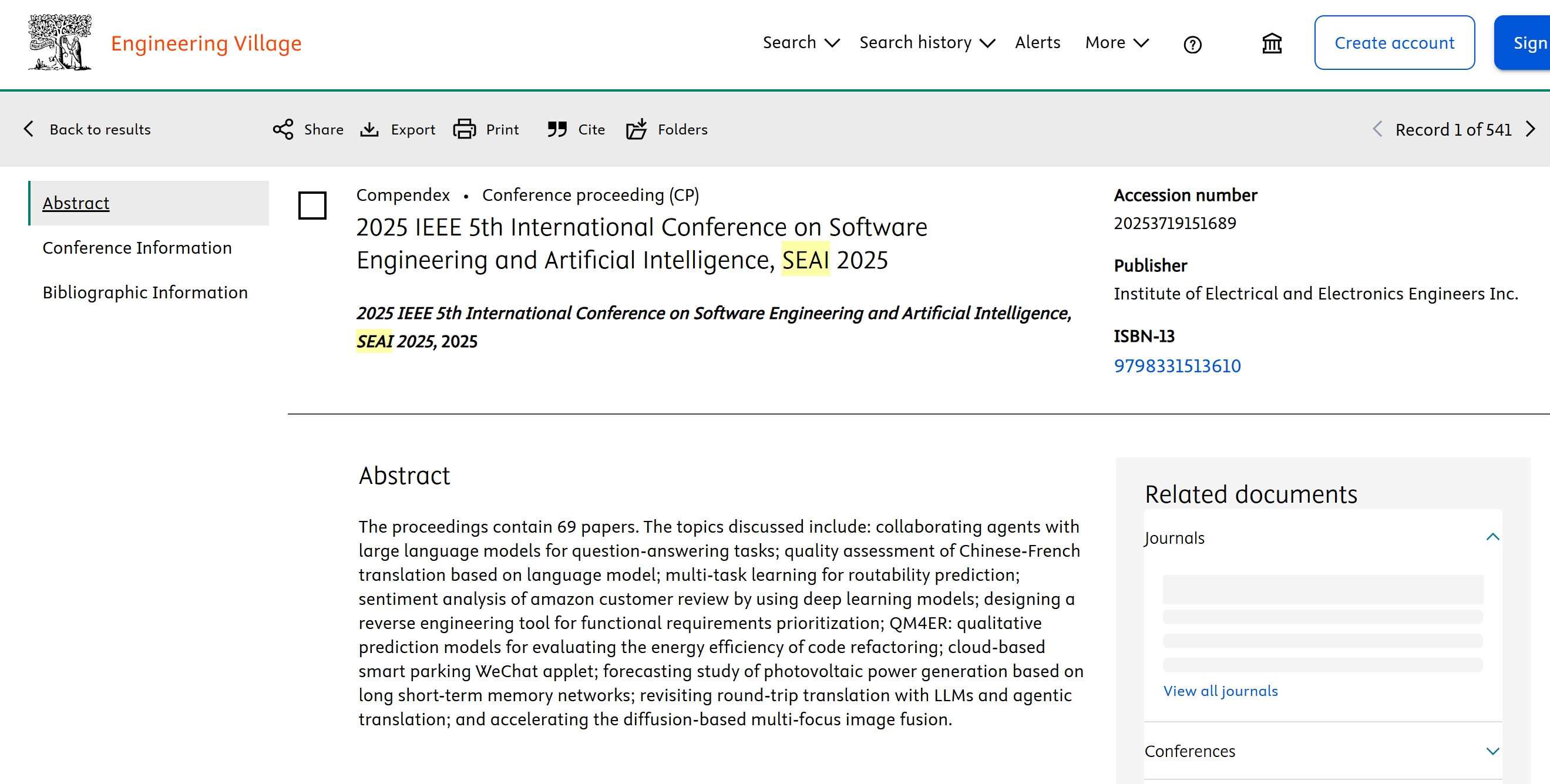The height and width of the screenshot is (784, 1550).
Task: Open the Search history dropdown
Action: click(x=927, y=43)
